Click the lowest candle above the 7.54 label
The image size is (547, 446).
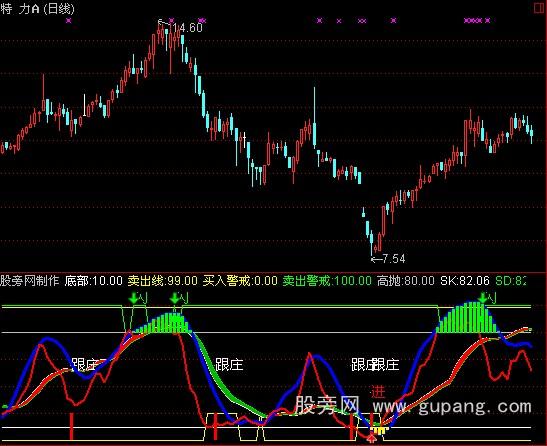point(372,243)
